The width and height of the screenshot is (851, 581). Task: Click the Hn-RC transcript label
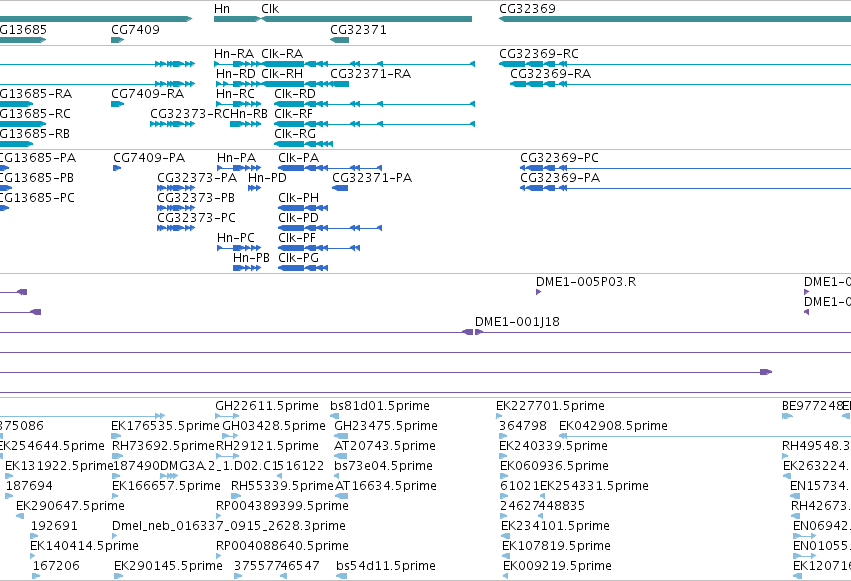pyautogui.click(x=235, y=94)
